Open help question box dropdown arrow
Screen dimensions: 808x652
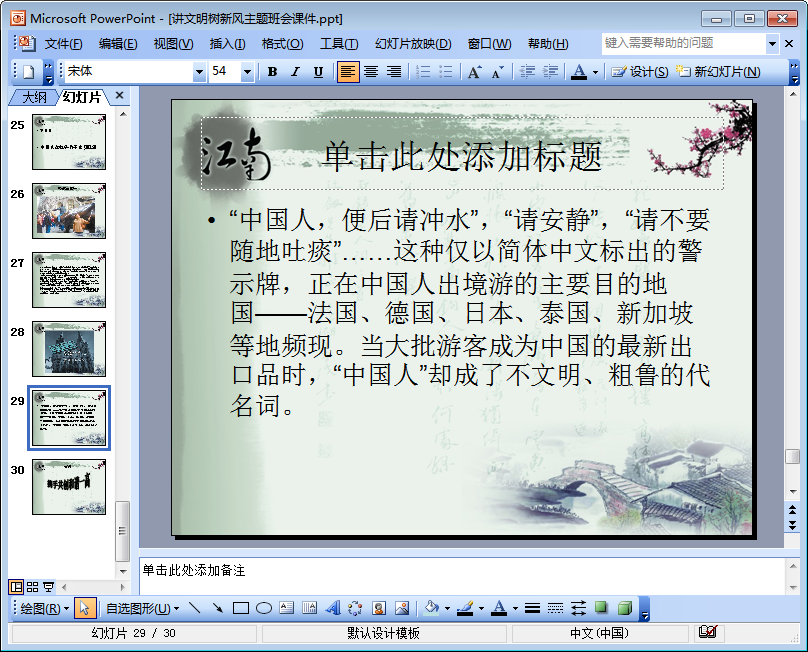click(772, 44)
